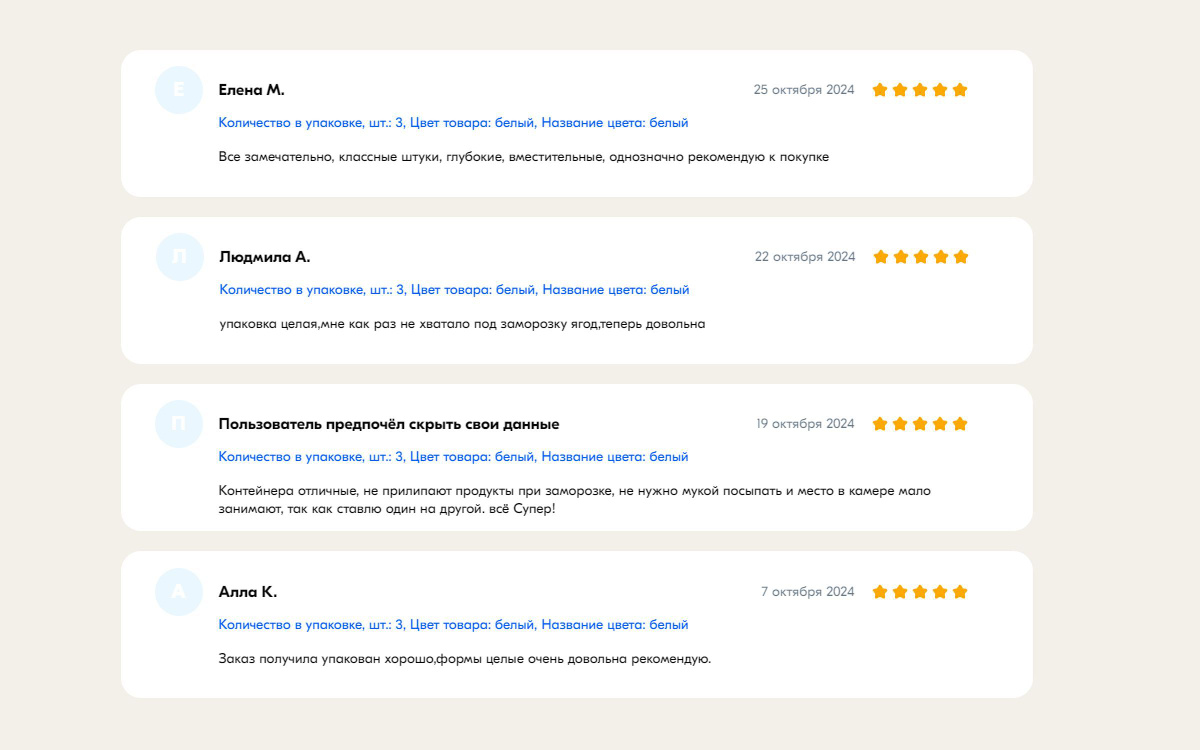Click the date 22 октября 2024
This screenshot has height=750, width=1200.
click(805, 257)
